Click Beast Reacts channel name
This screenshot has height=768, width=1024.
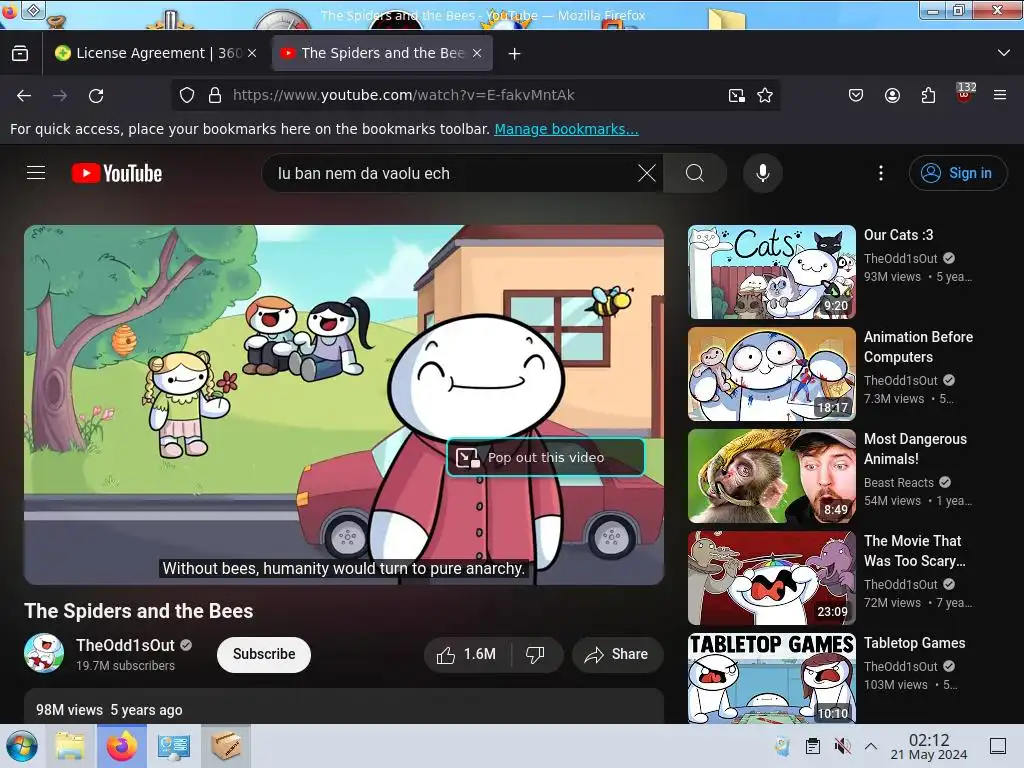click(x=899, y=483)
